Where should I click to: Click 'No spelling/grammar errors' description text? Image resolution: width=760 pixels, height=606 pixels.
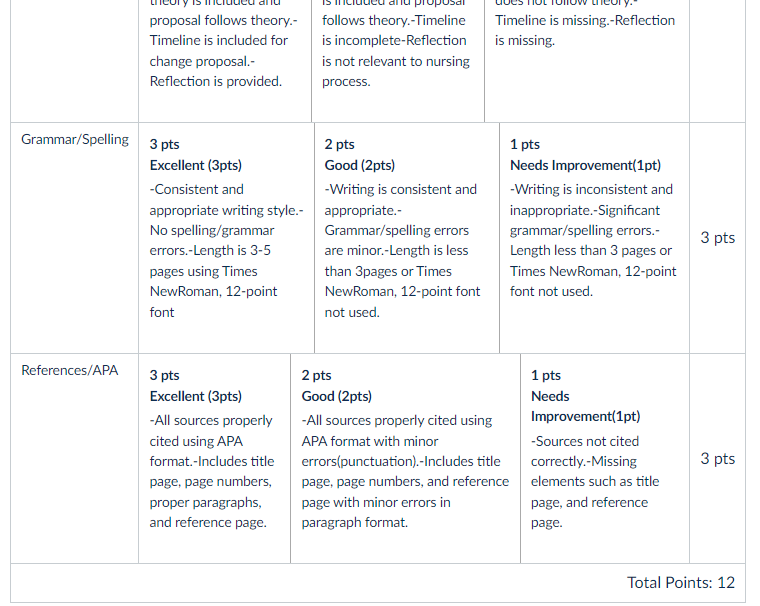pos(212,240)
